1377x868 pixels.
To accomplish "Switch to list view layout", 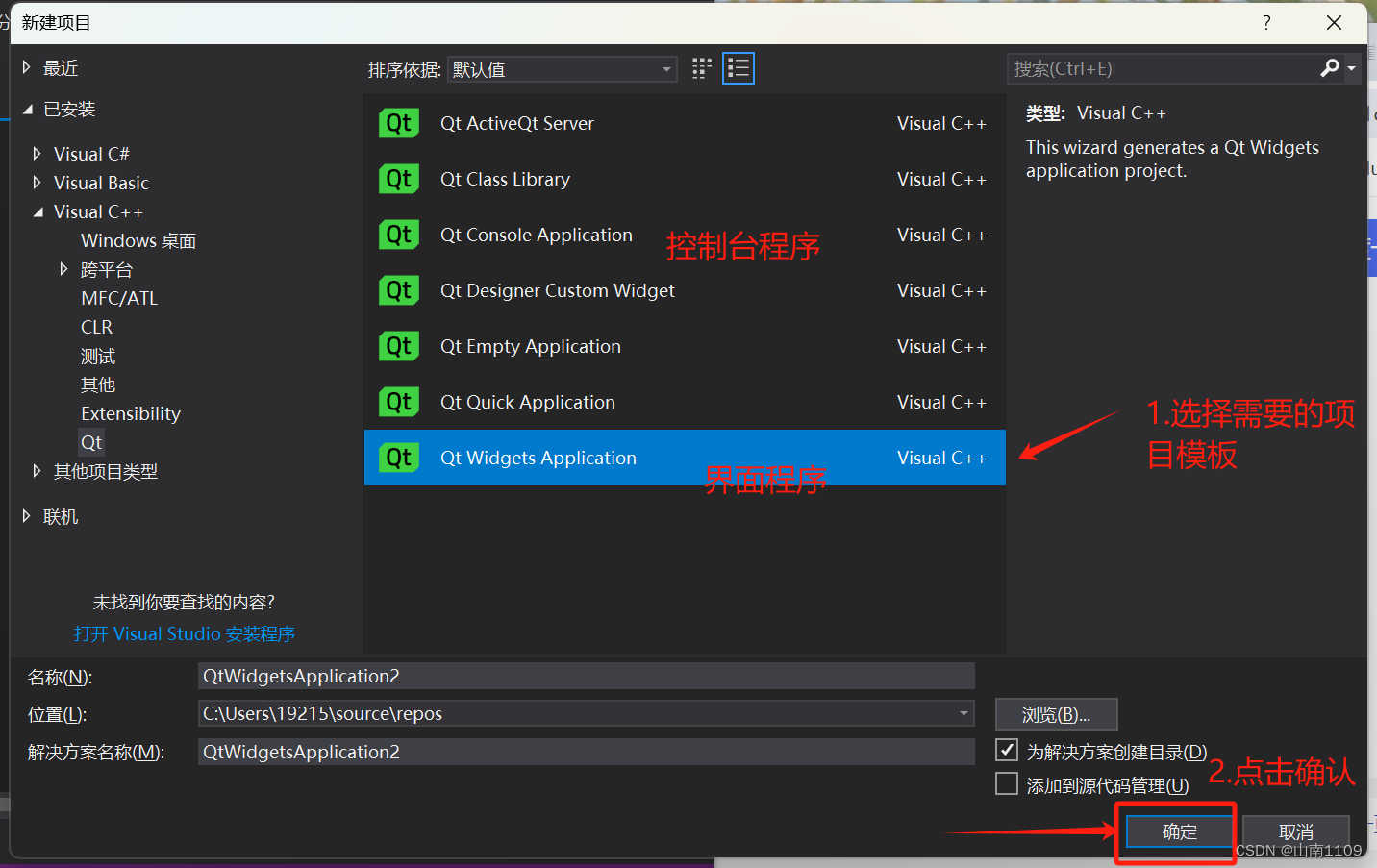I will point(739,68).
